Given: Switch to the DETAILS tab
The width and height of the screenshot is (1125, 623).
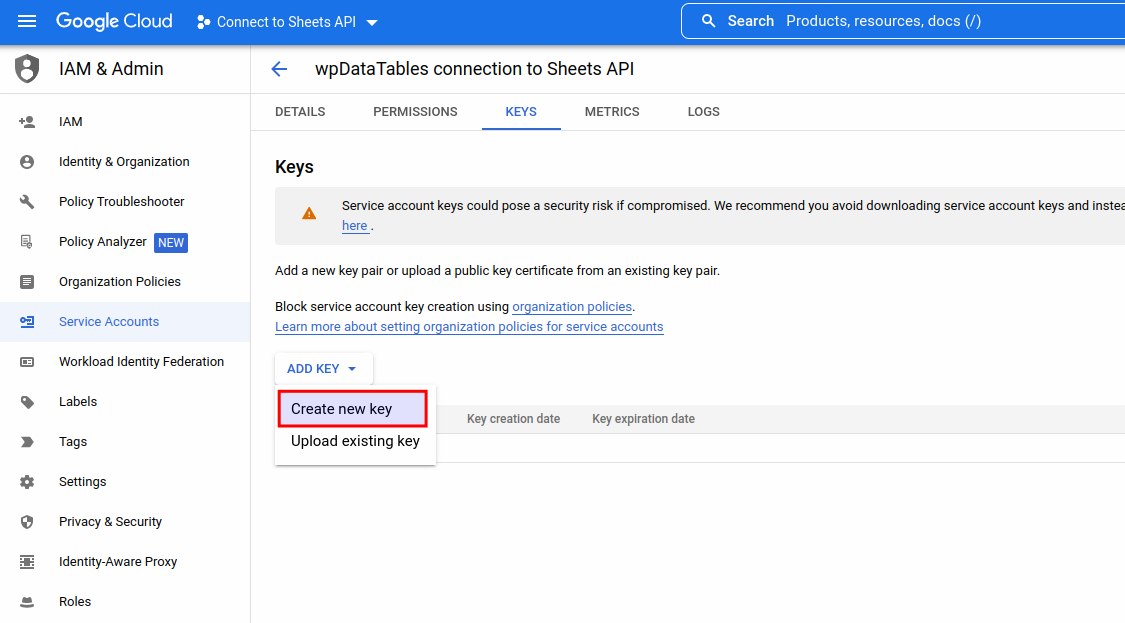Looking at the screenshot, I should tap(300, 112).
